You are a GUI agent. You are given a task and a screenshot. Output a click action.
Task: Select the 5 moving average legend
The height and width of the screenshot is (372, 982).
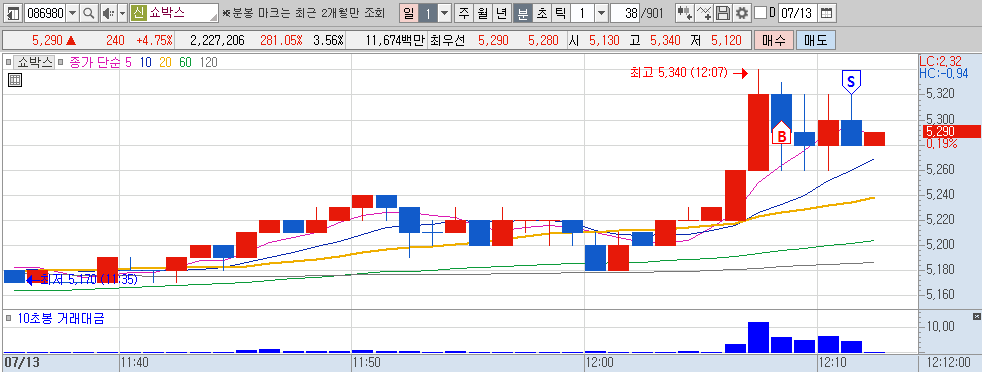click(x=128, y=62)
